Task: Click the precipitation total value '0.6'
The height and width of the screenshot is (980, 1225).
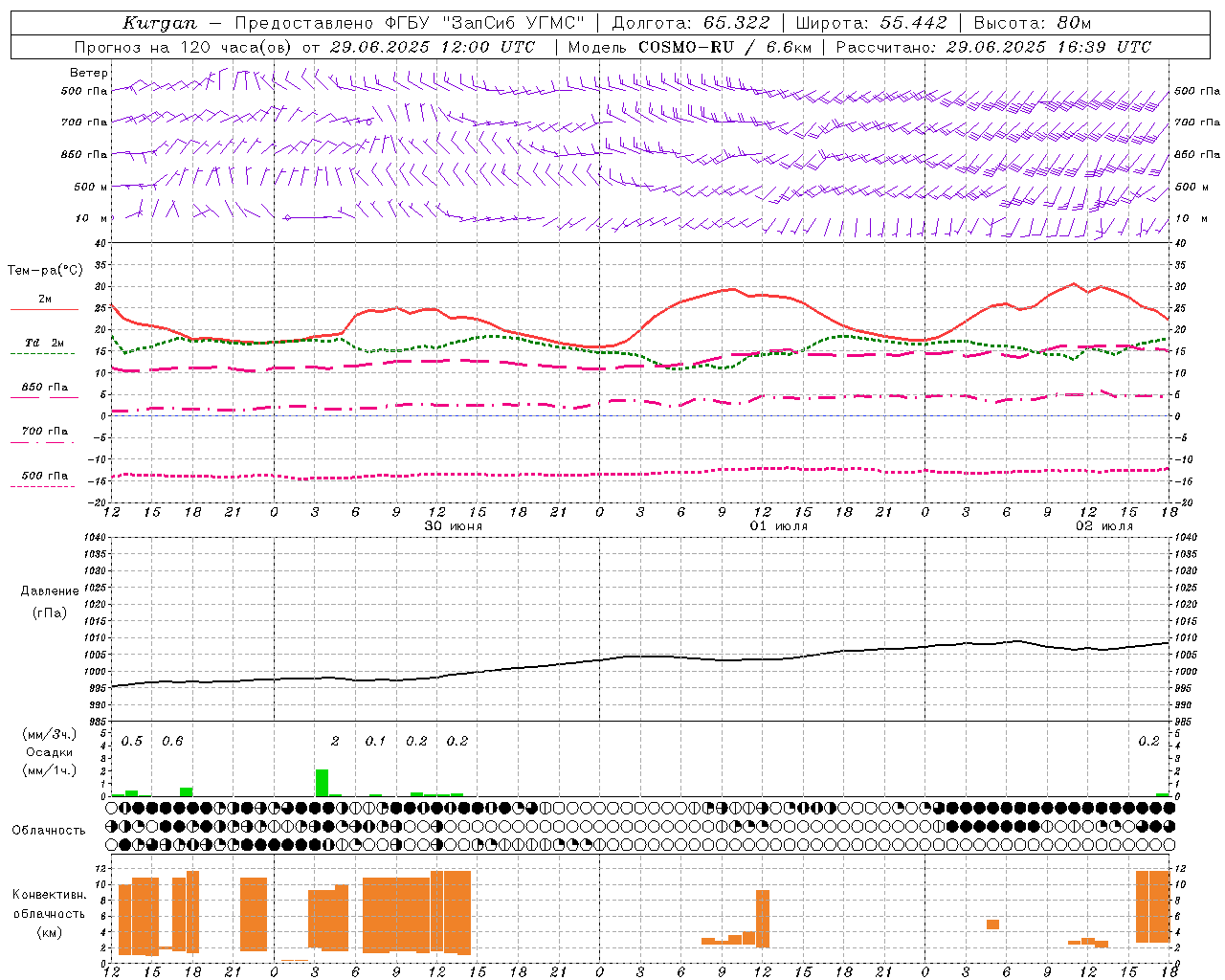Action: [172, 742]
